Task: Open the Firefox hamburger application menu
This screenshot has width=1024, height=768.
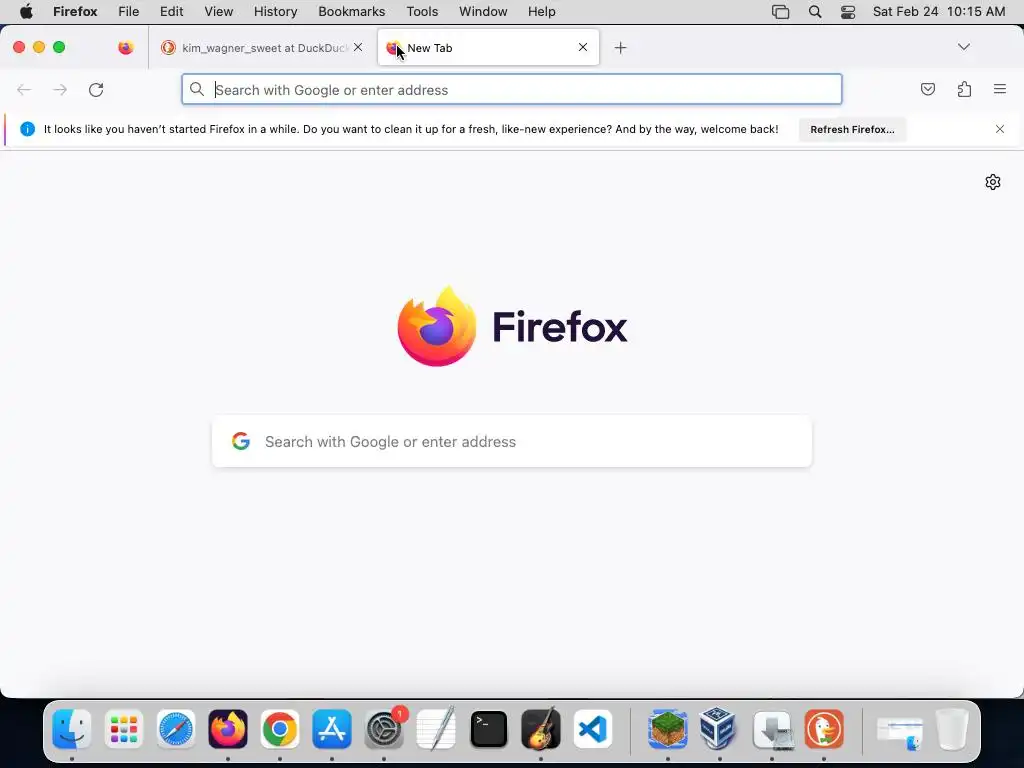Action: 1000,89
